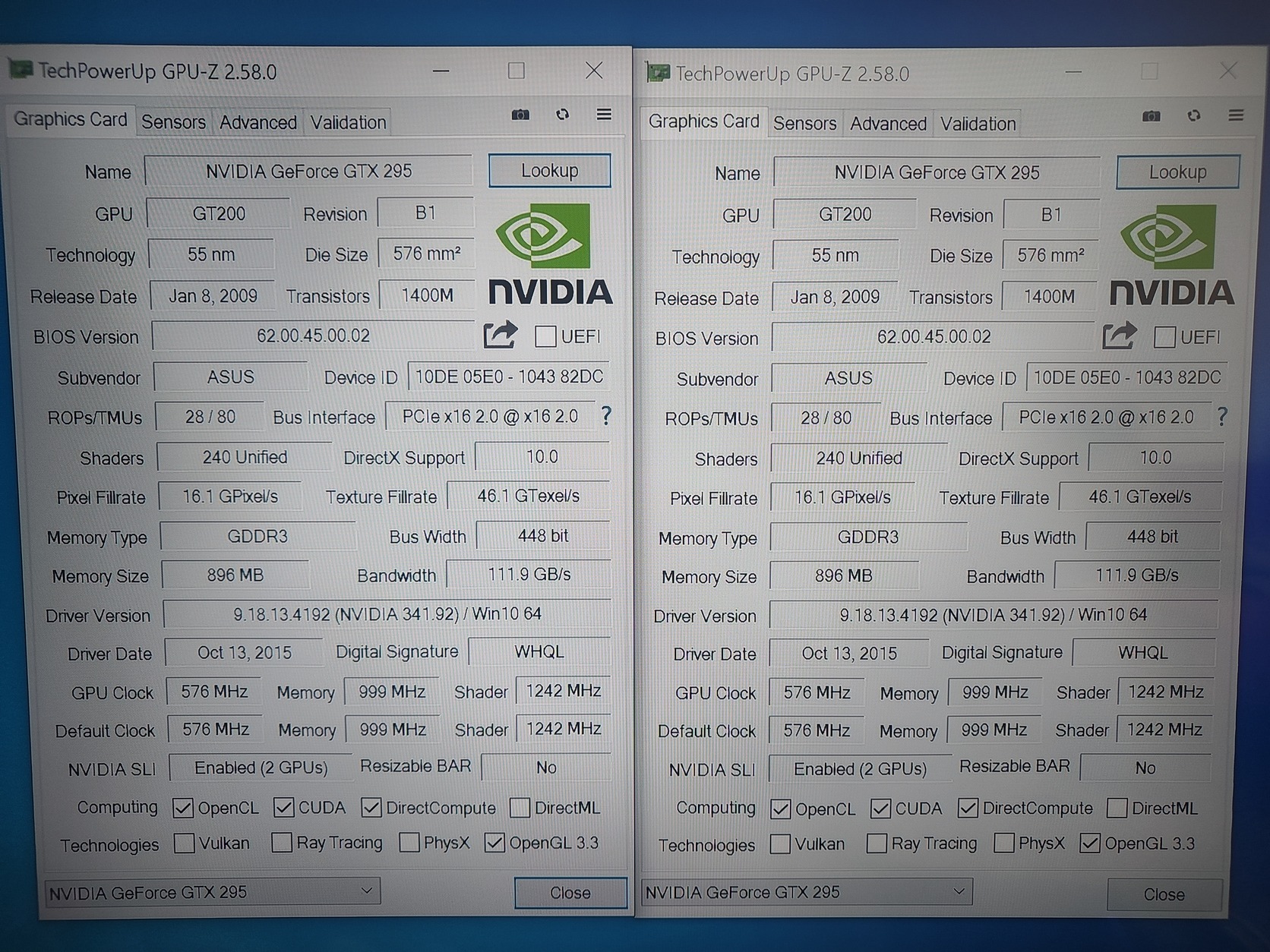1270x952 pixels.
Task: Click Release Date field in right window
Action: 835,297
